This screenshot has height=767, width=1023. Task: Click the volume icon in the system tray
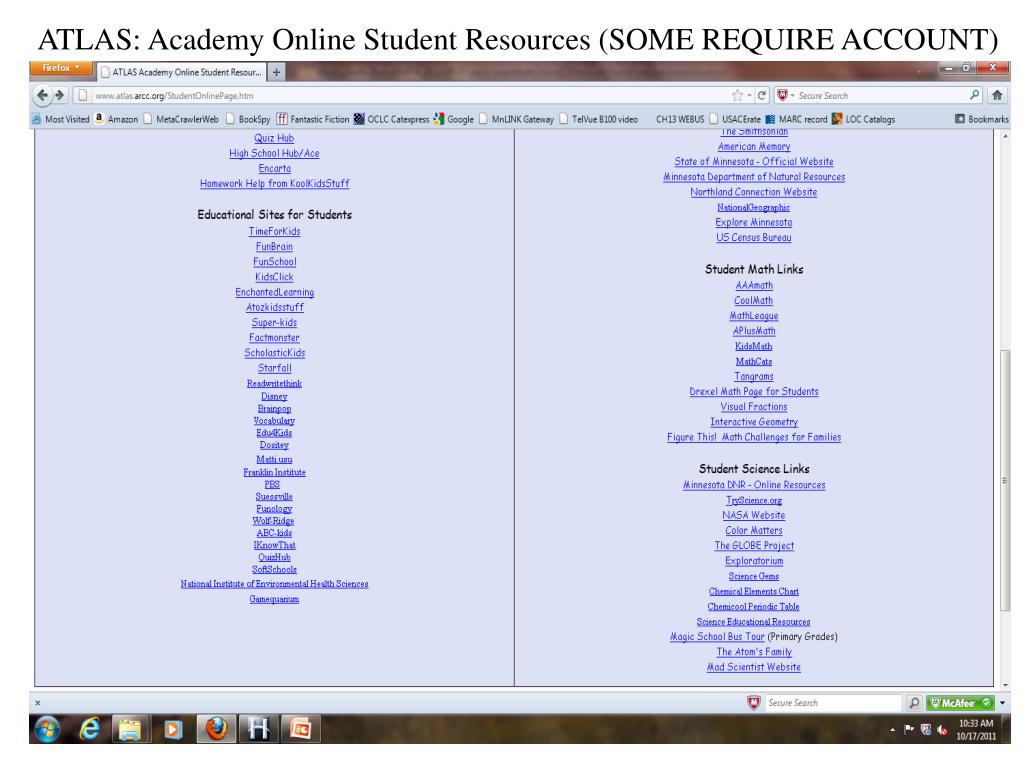tap(942, 730)
